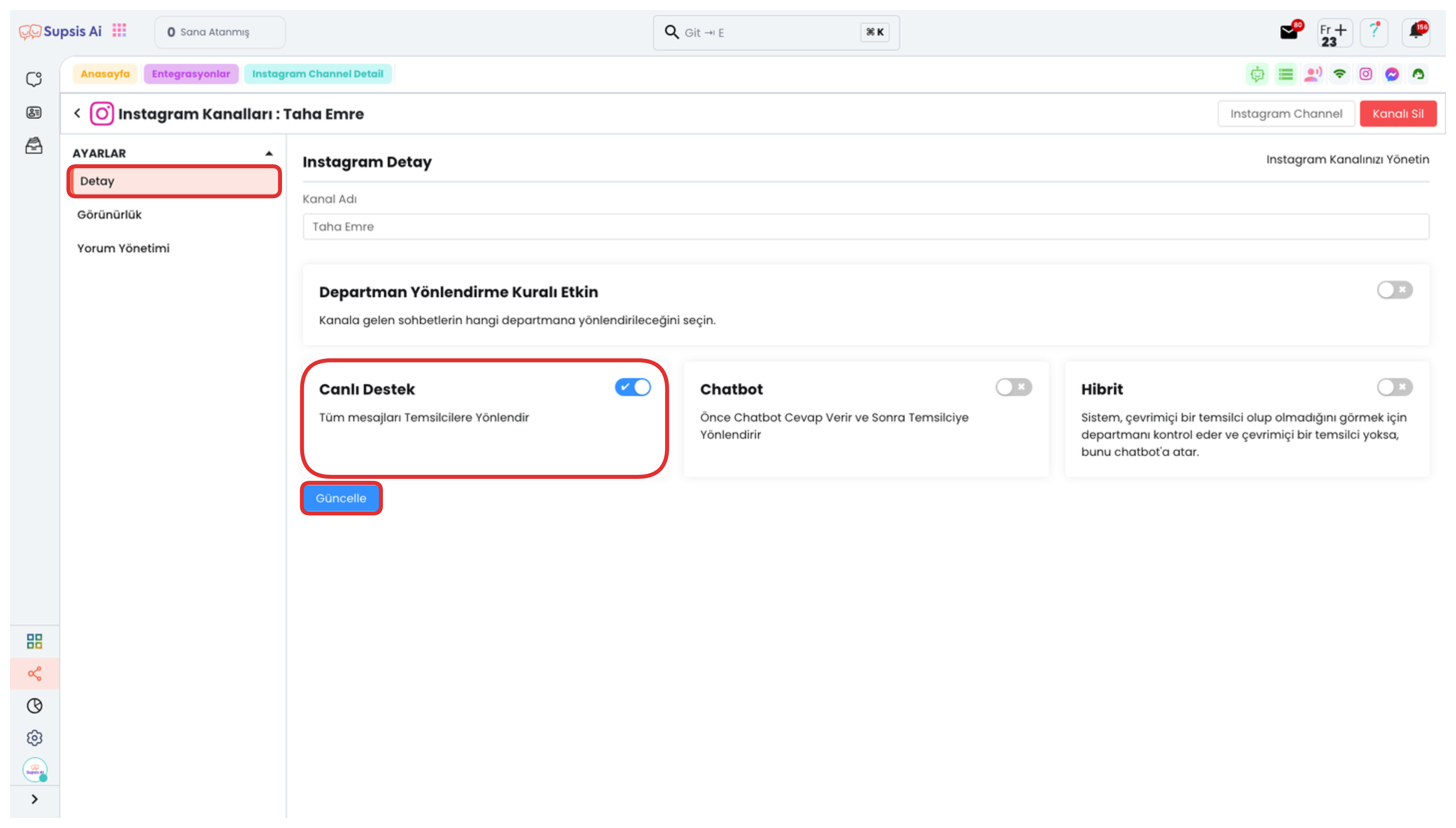
Task: Go back using the left chevron
Action: (77, 113)
